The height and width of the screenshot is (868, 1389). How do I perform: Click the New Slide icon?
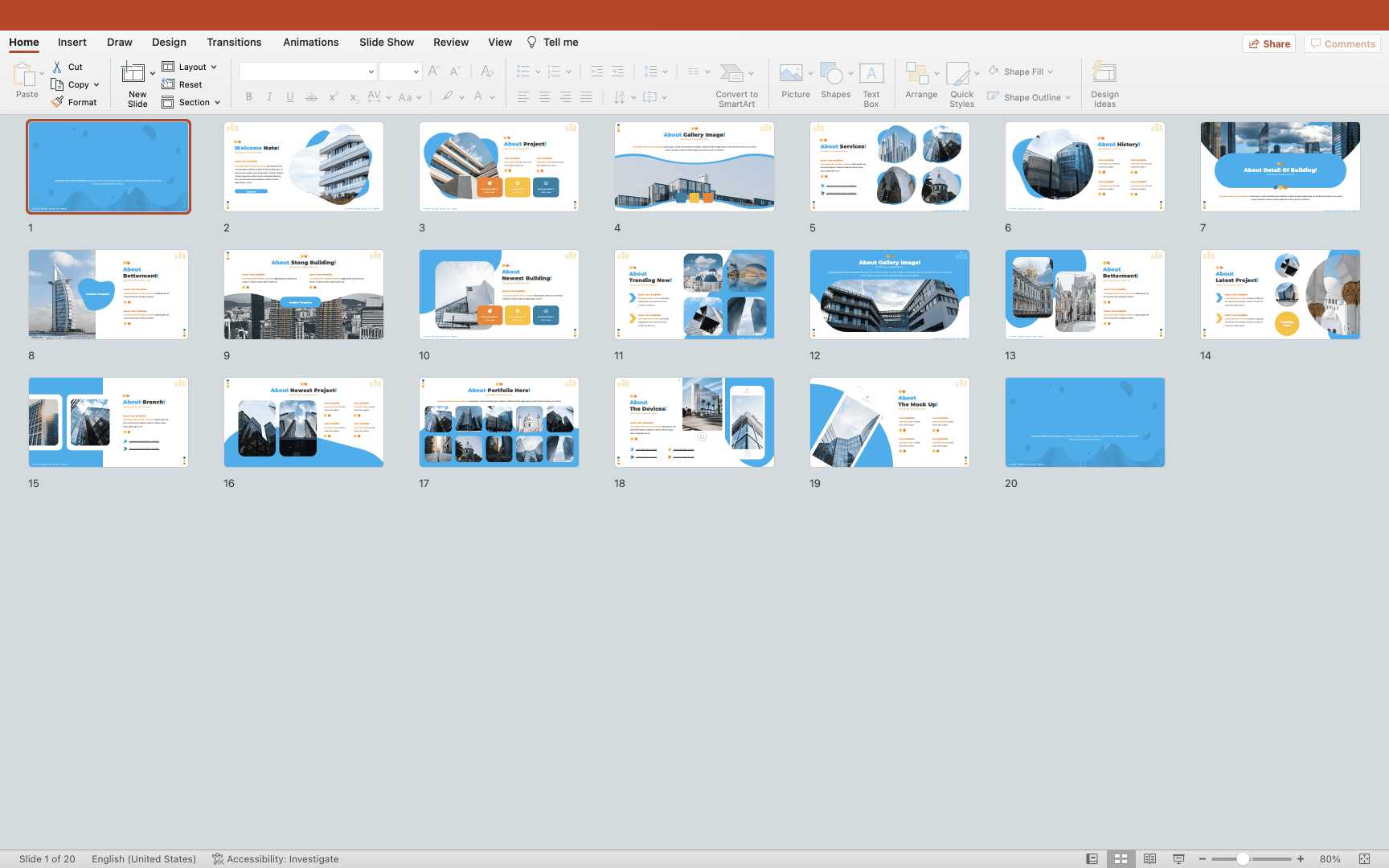[133, 74]
